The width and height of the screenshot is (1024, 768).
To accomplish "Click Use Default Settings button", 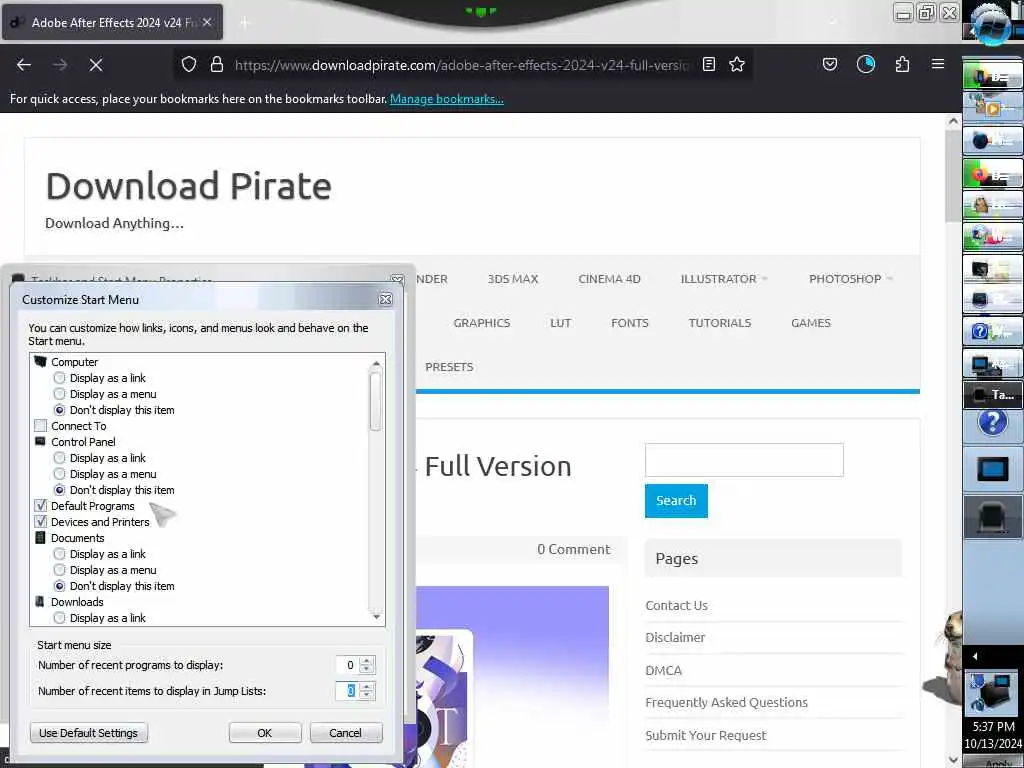I will [x=89, y=733].
